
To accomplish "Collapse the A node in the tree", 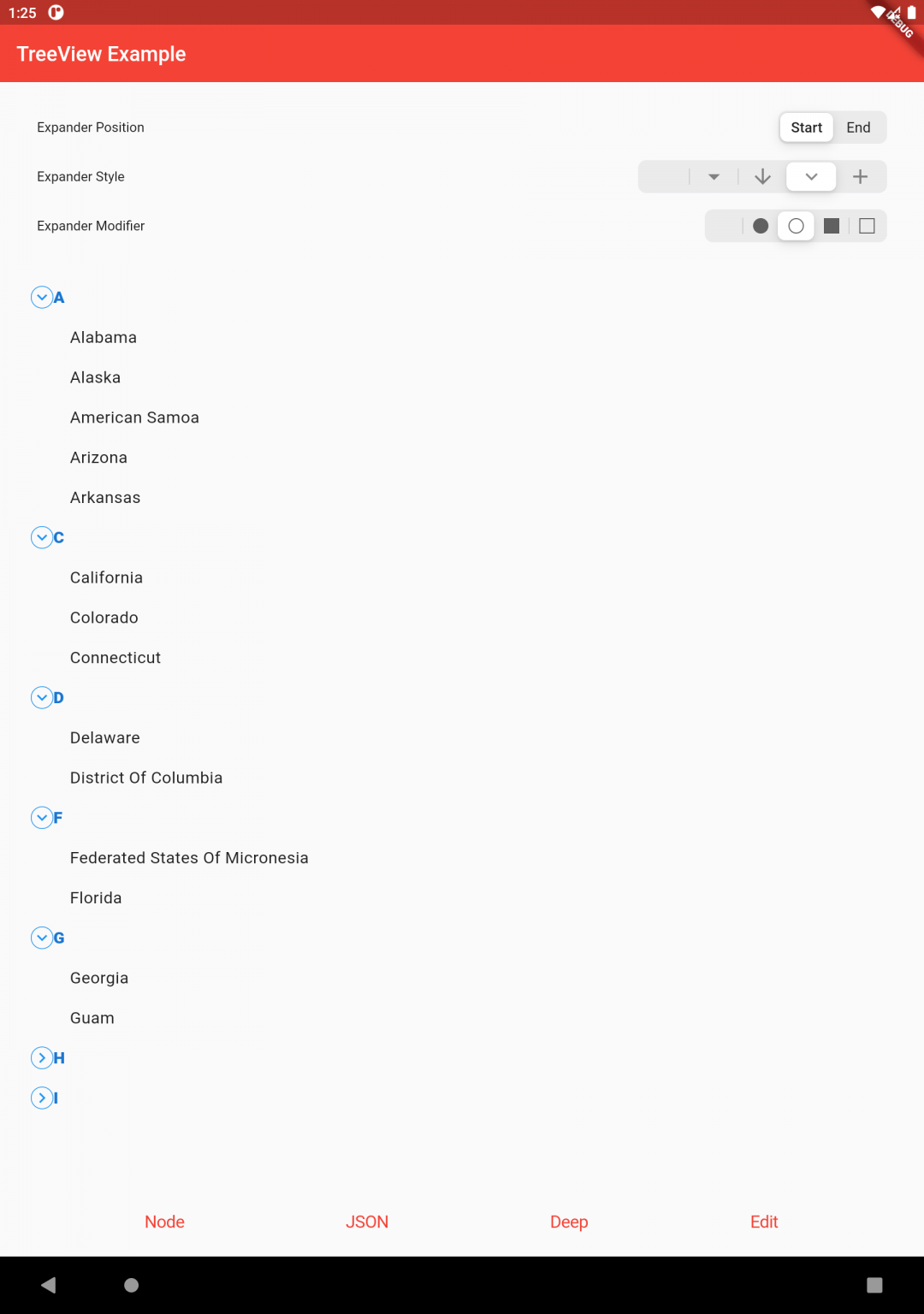I will click(42, 297).
